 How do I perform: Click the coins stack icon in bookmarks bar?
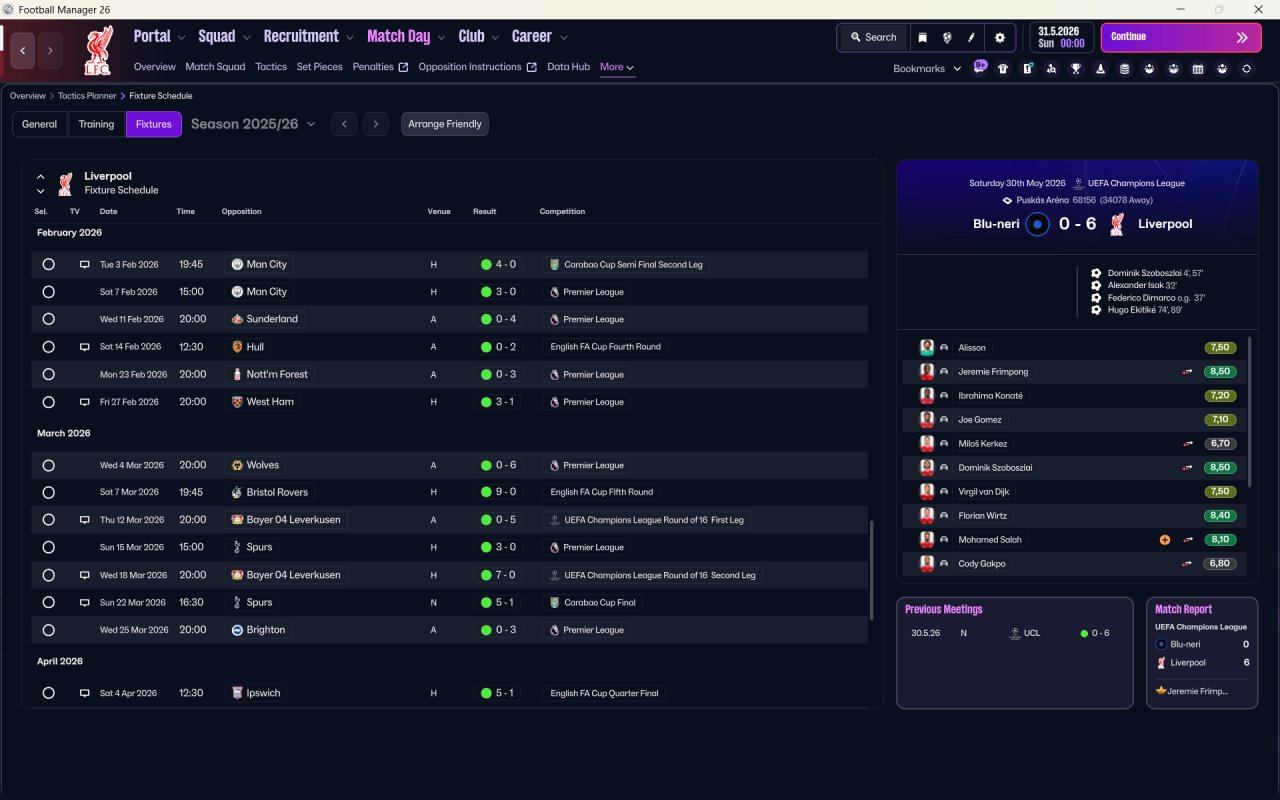[x=1124, y=69]
